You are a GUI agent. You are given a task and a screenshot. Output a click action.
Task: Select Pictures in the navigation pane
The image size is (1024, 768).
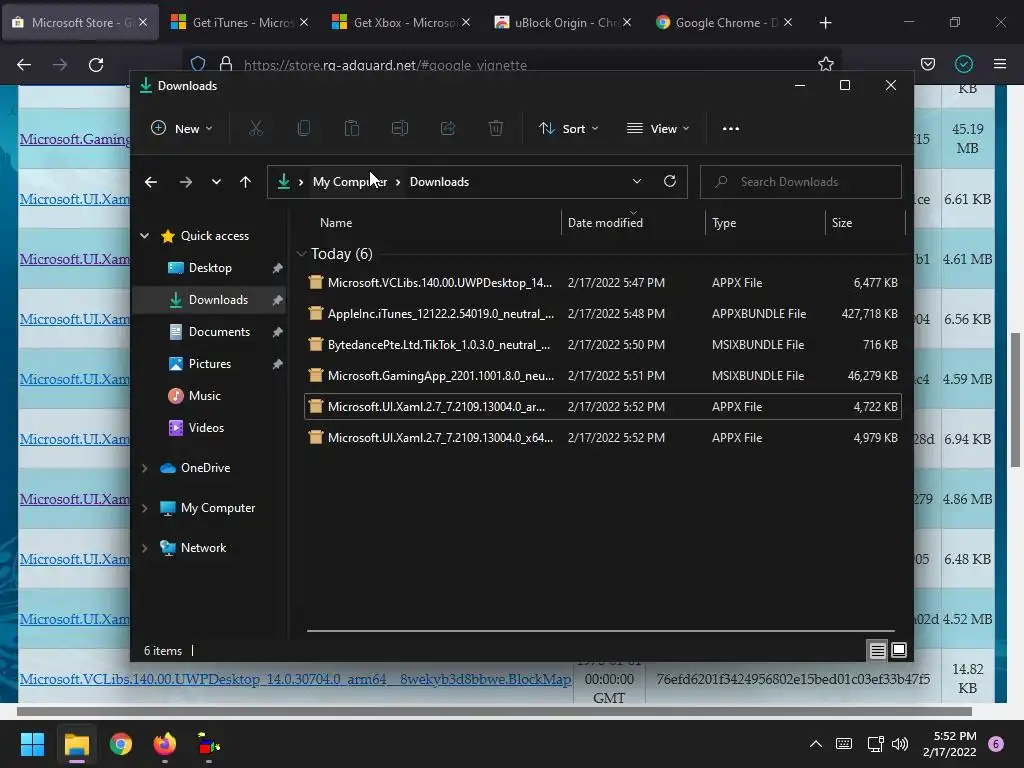209,364
